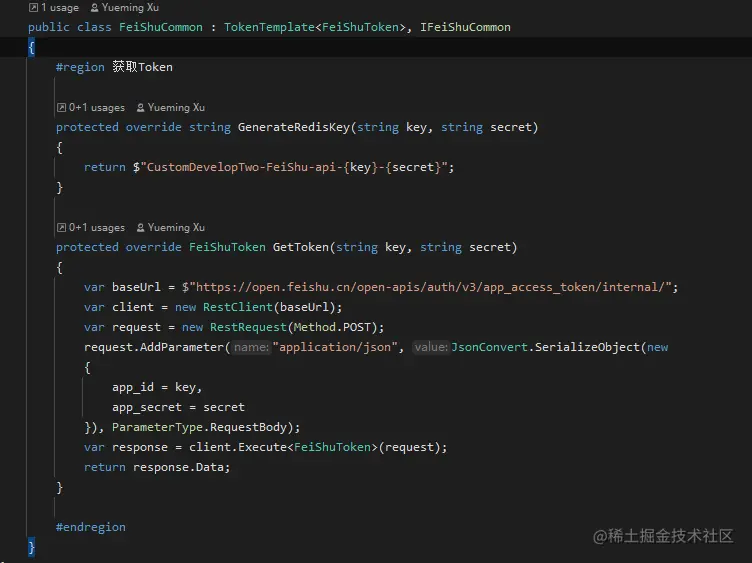
Task: Click Method.POST argument
Action: click(x=332, y=327)
